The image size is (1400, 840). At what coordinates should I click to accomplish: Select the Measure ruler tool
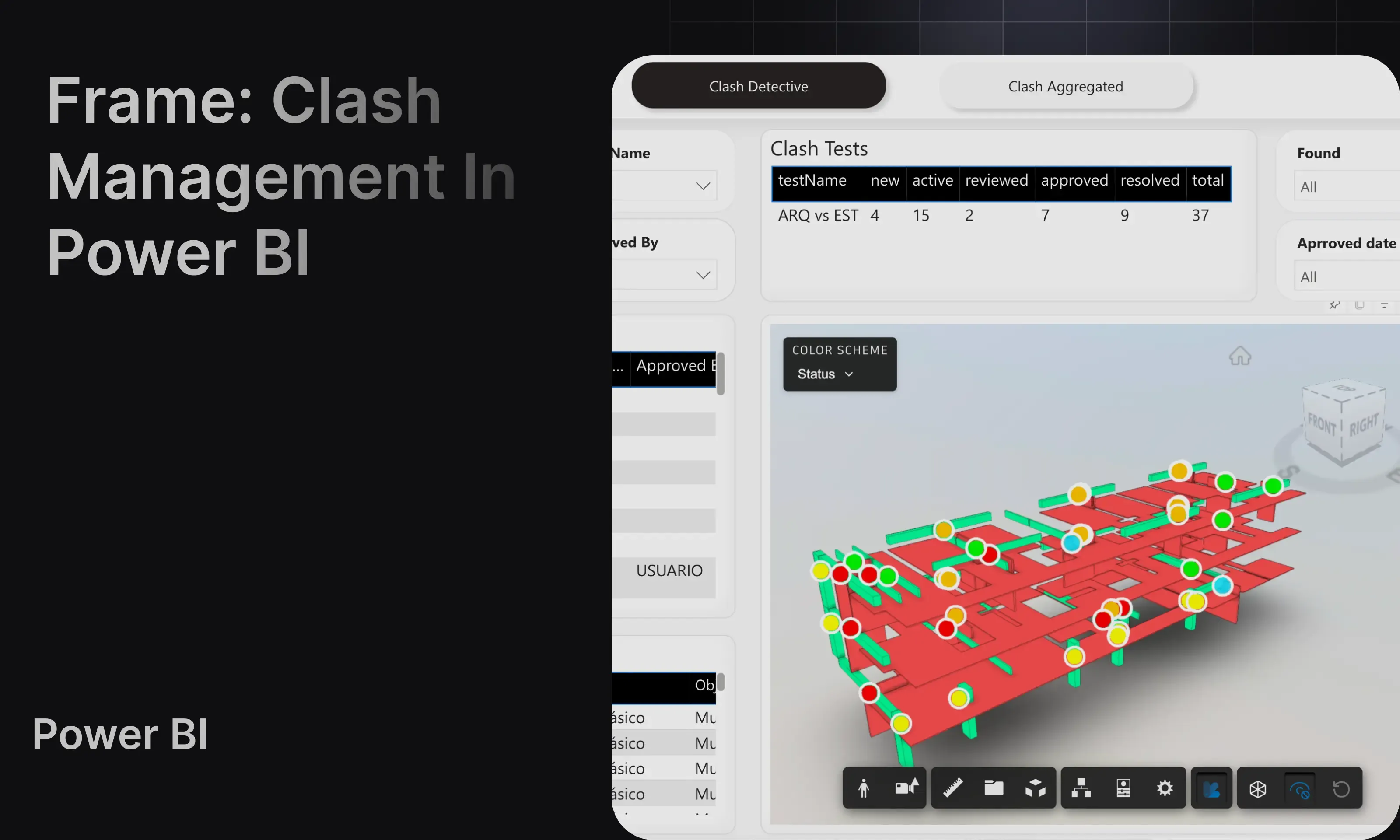tap(953, 788)
